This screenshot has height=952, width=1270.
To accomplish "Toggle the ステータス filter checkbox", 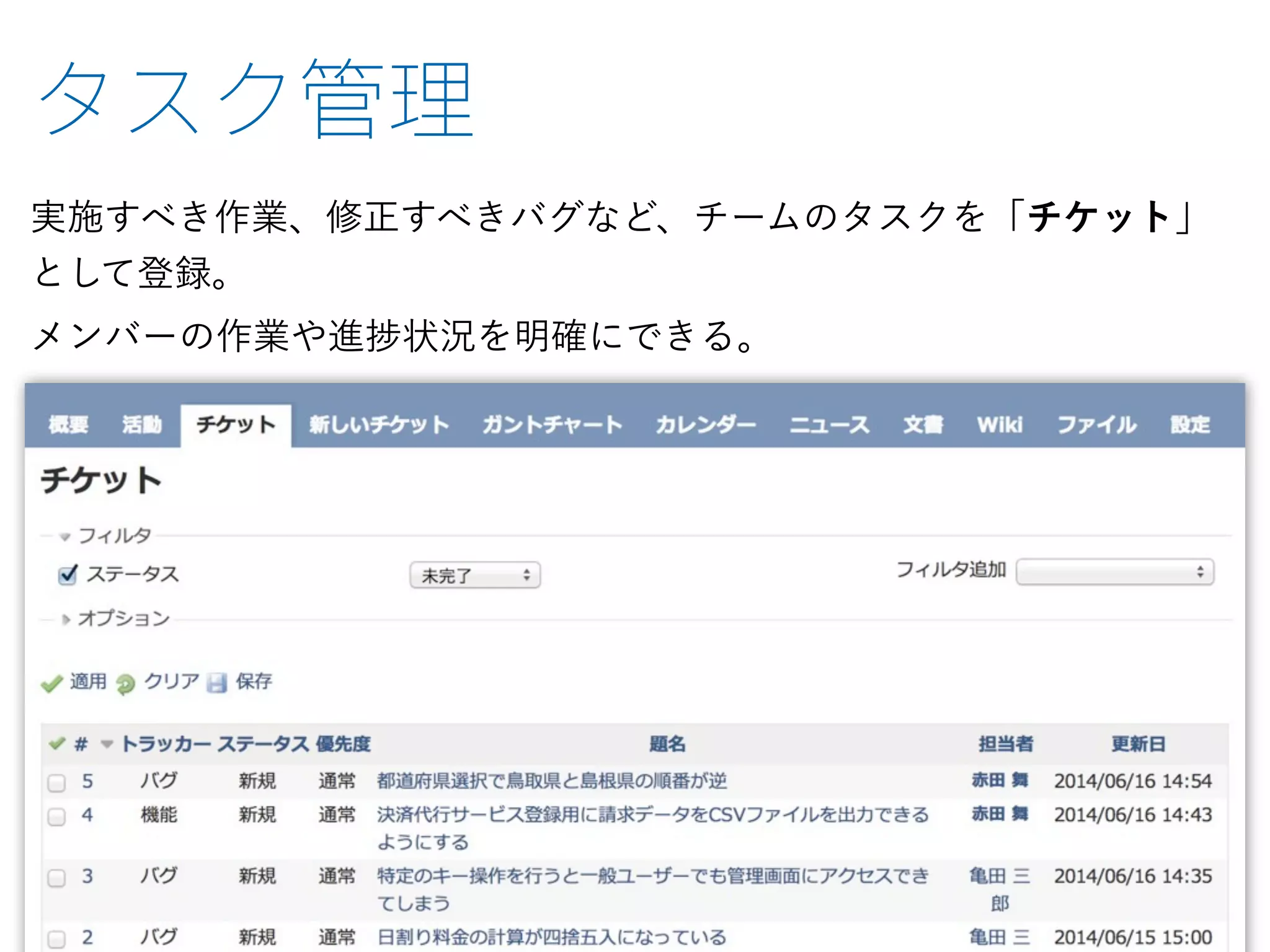I will 68,575.
